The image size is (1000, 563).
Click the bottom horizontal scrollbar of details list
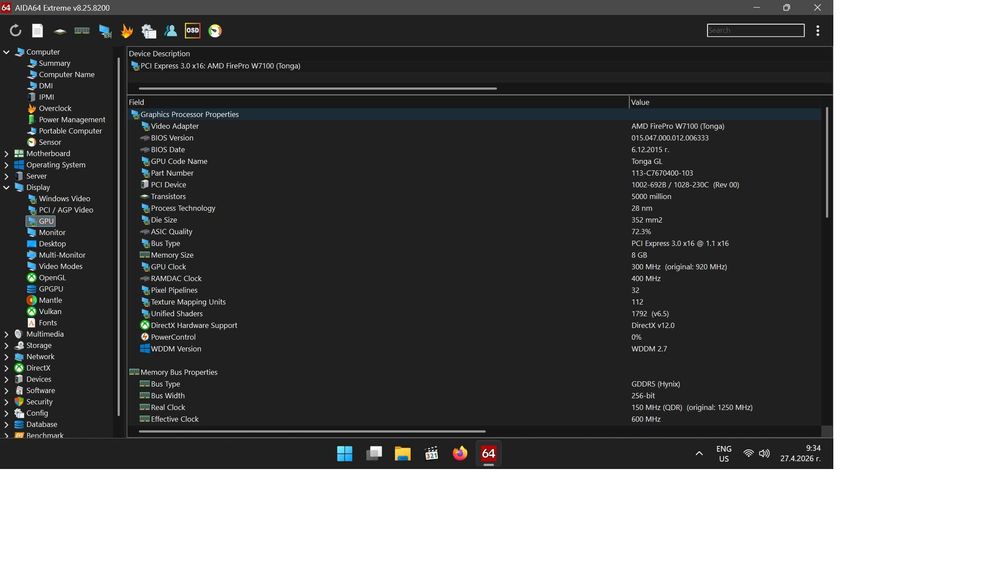312,432
